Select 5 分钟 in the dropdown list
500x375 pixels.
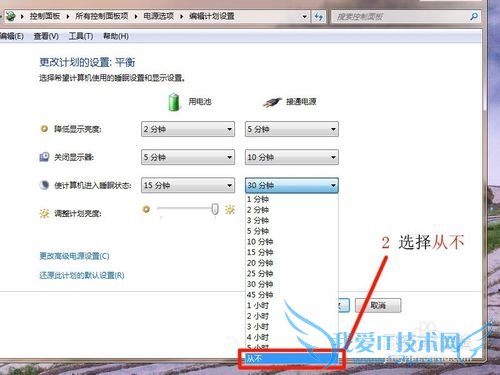(292, 231)
